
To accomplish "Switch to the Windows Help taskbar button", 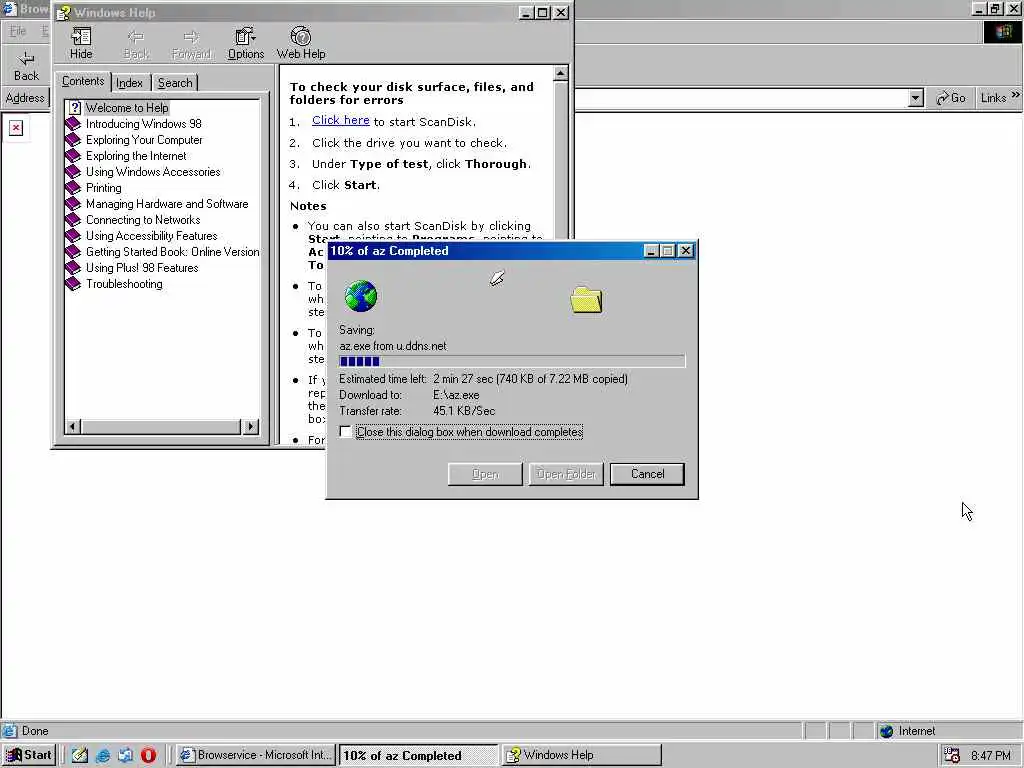I will pos(582,755).
